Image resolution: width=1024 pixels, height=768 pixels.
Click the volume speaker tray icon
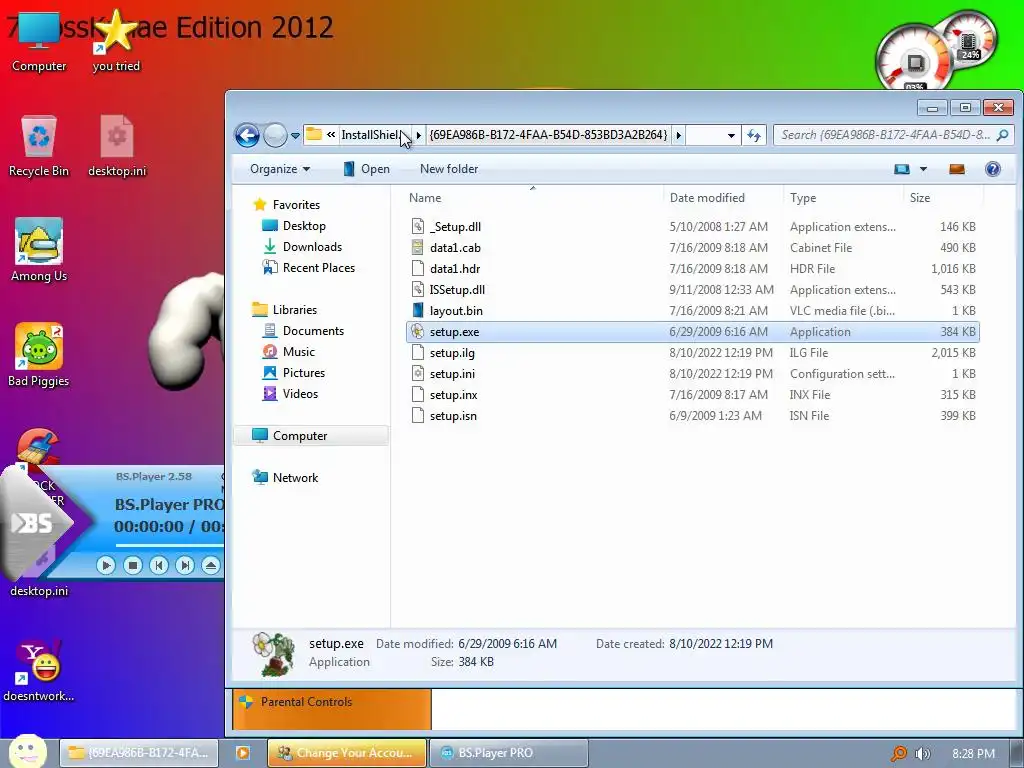click(x=922, y=754)
